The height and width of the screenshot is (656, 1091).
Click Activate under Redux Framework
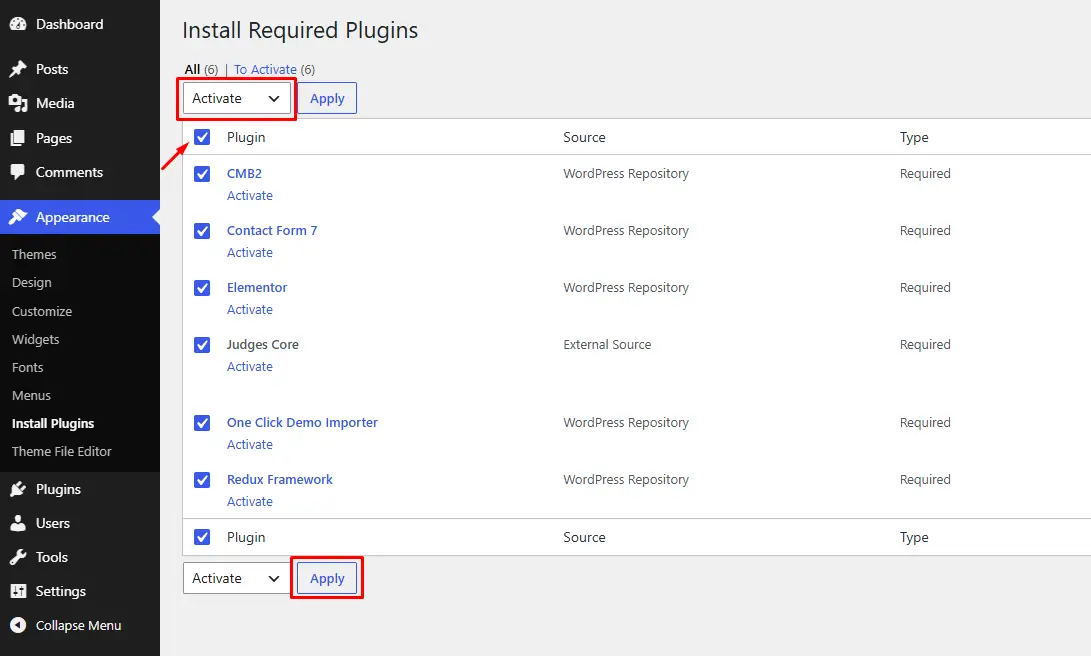[x=250, y=502]
